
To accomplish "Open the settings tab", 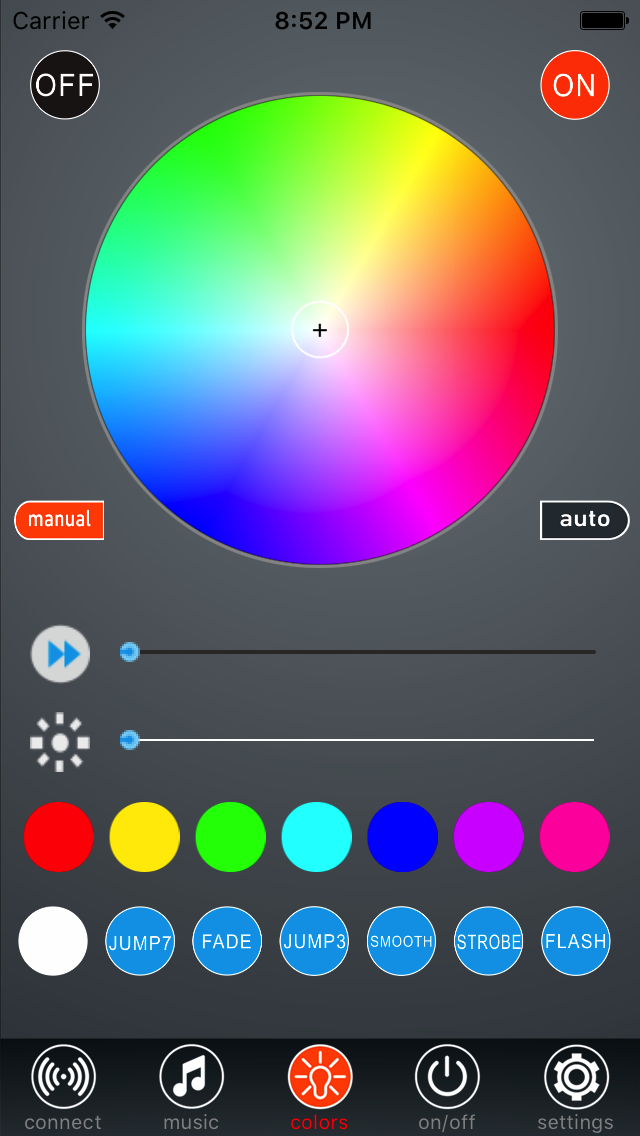I will [x=575, y=1087].
